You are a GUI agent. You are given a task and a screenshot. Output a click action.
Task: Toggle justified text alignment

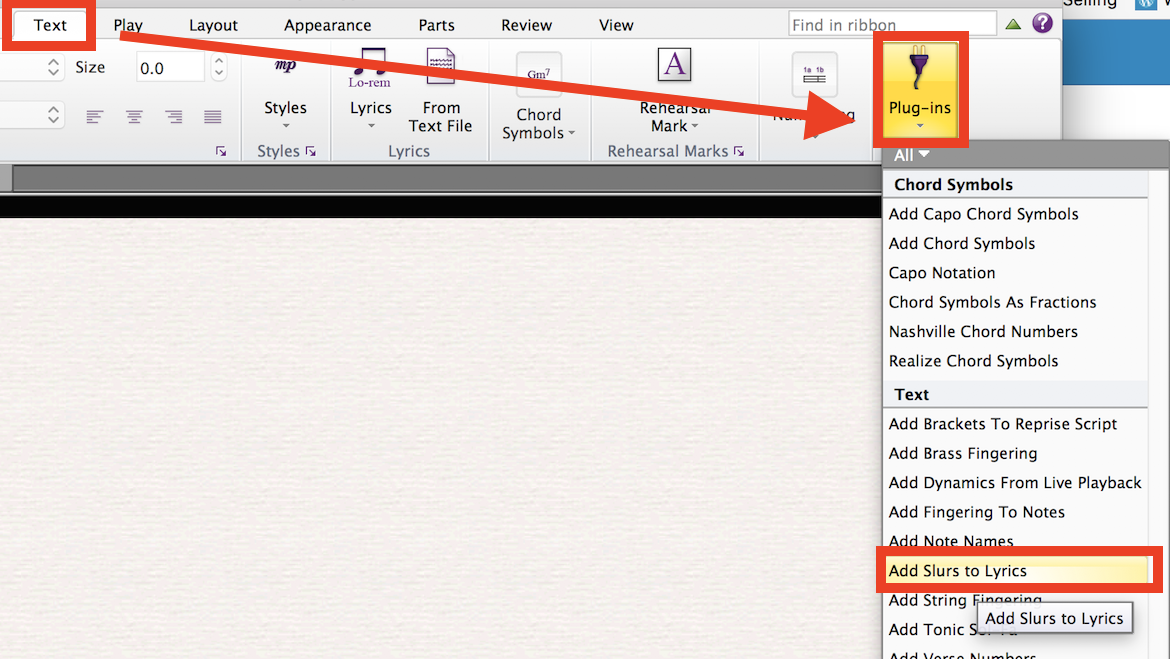tap(212, 116)
